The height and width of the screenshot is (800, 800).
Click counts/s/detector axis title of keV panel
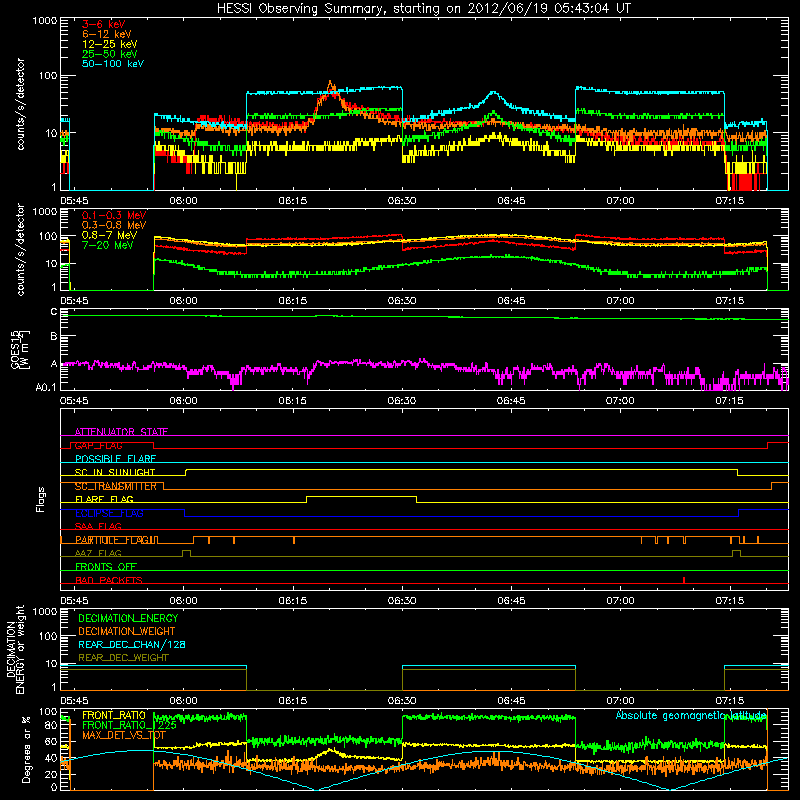click(x=20, y=104)
